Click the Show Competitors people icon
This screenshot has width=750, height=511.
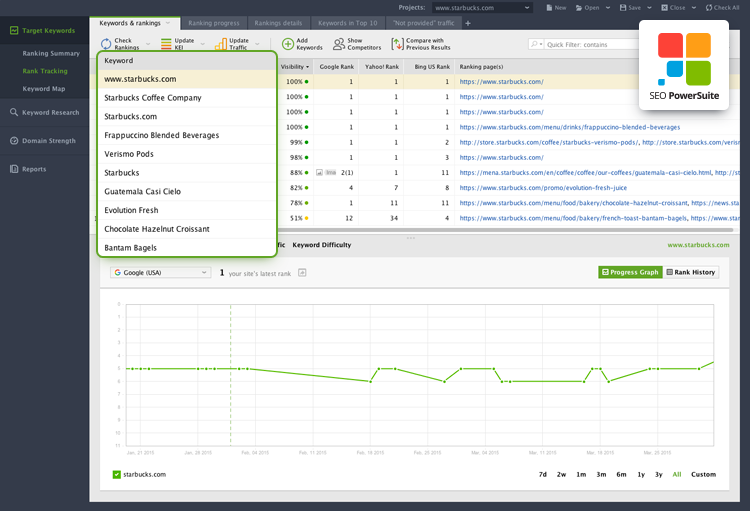(x=339, y=44)
